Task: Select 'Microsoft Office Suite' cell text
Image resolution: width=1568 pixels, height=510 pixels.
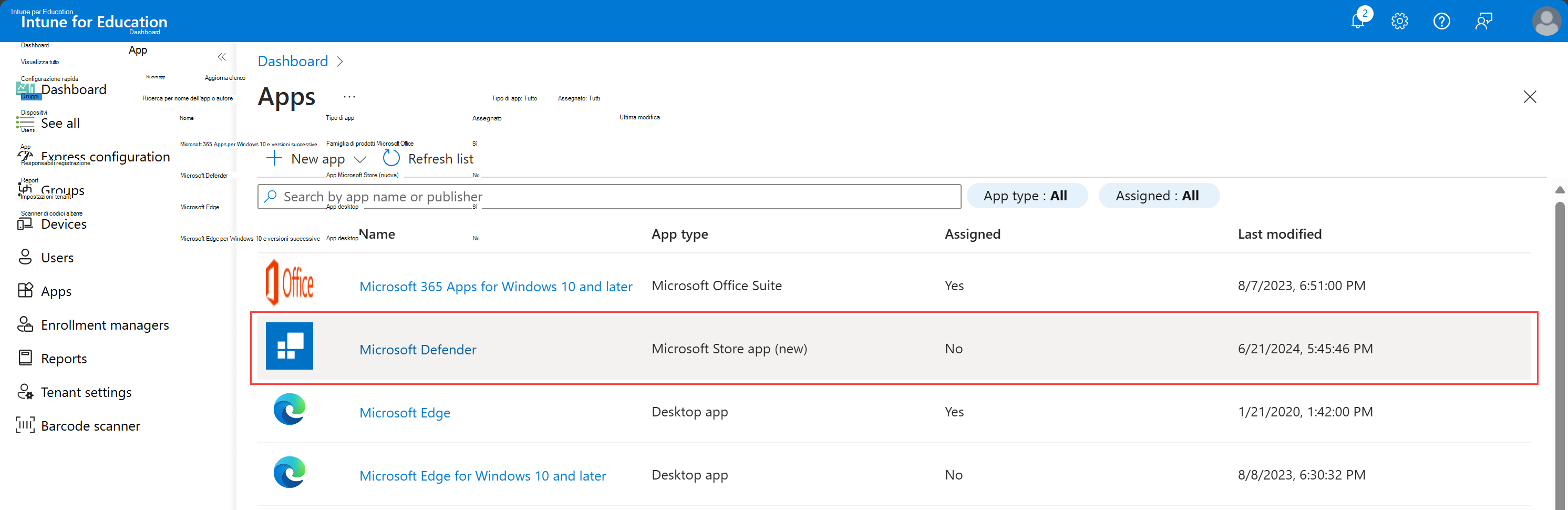Action: pyautogui.click(x=716, y=286)
